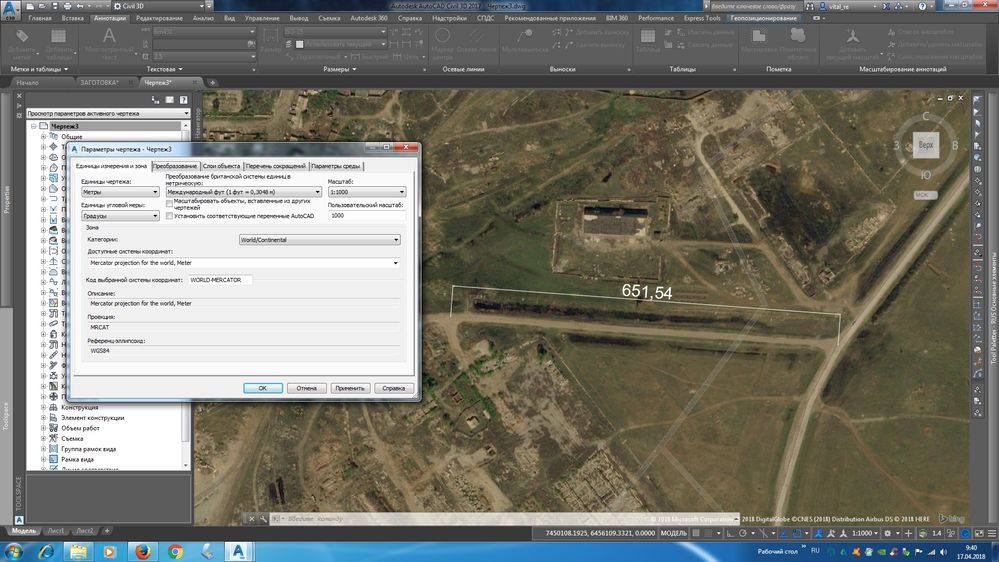This screenshot has height=562, width=999.
Task: Open Firefox from the Windows taskbar
Action: pyautogui.click(x=143, y=551)
